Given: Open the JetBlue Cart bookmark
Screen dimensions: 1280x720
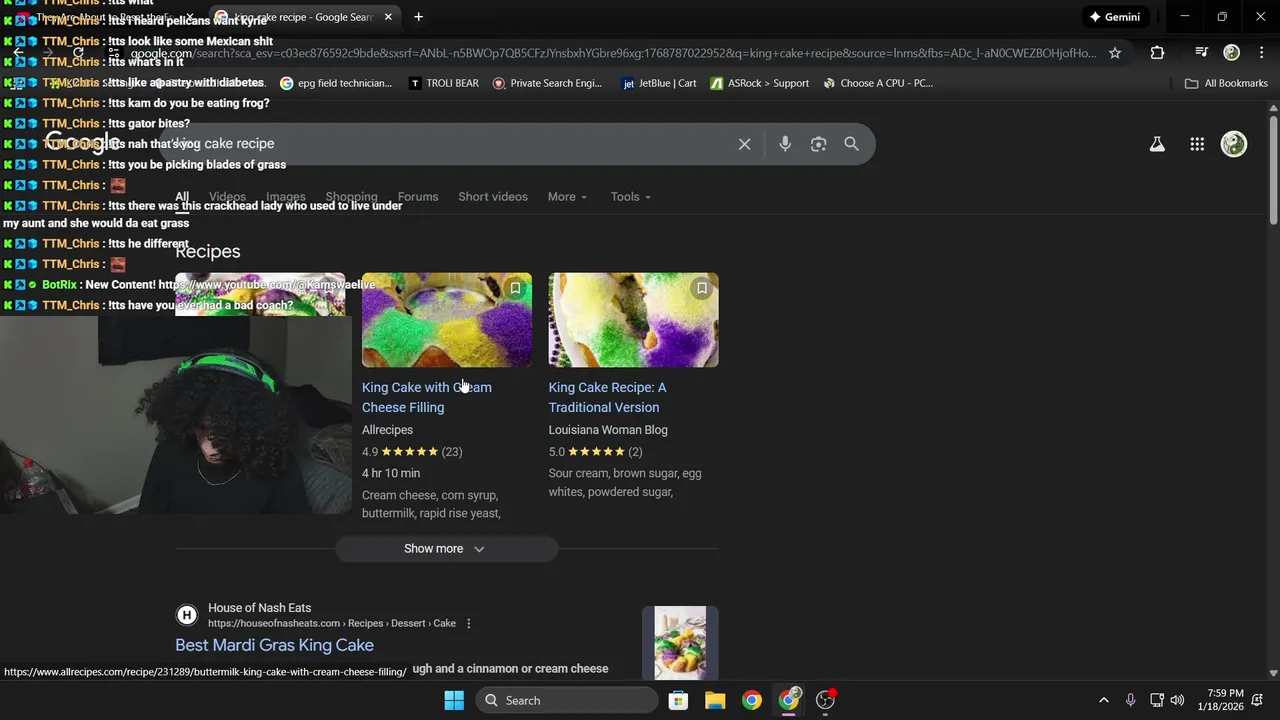Looking at the screenshot, I should click(659, 83).
